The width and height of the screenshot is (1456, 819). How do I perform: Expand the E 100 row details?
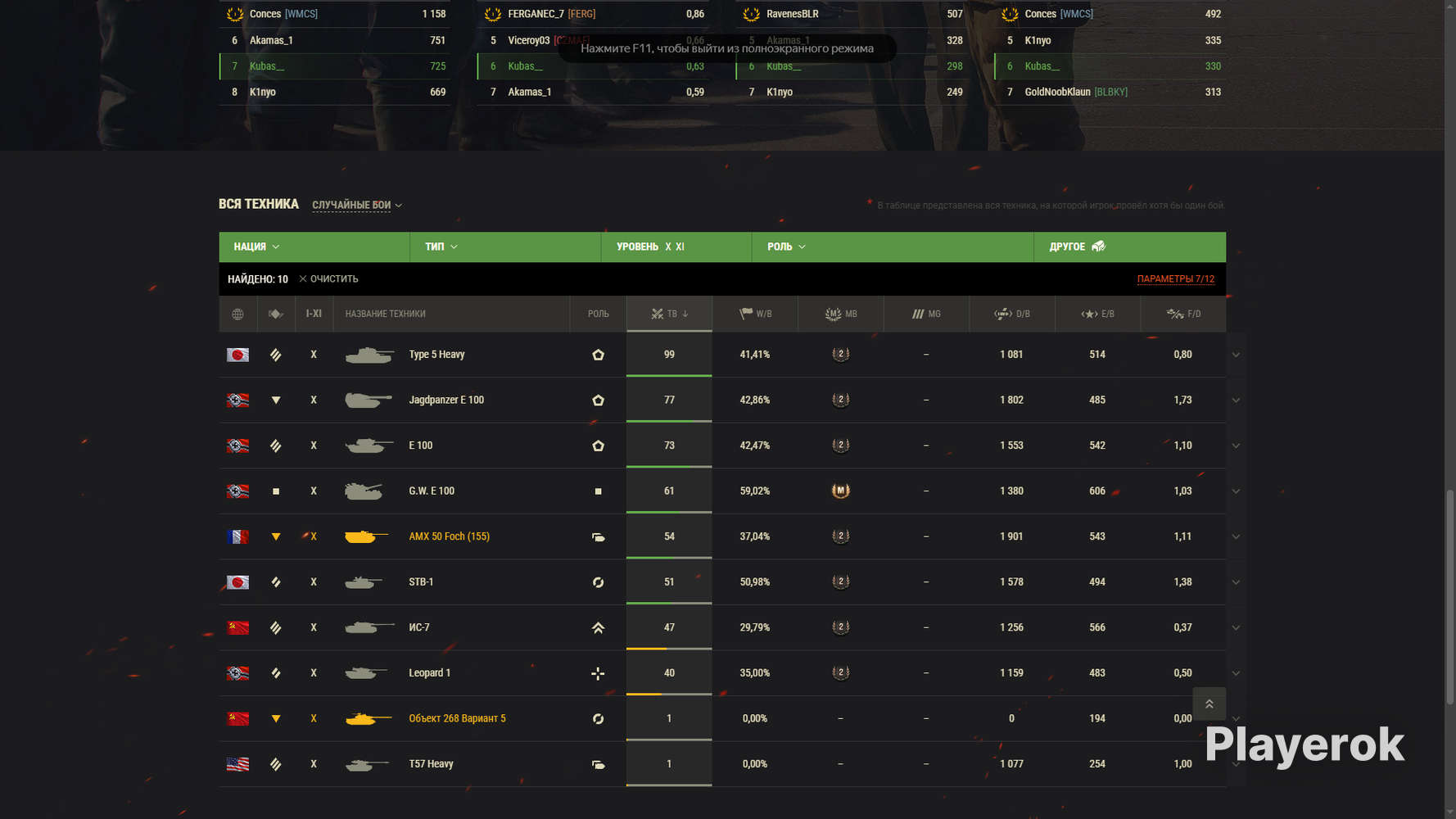[1236, 446]
